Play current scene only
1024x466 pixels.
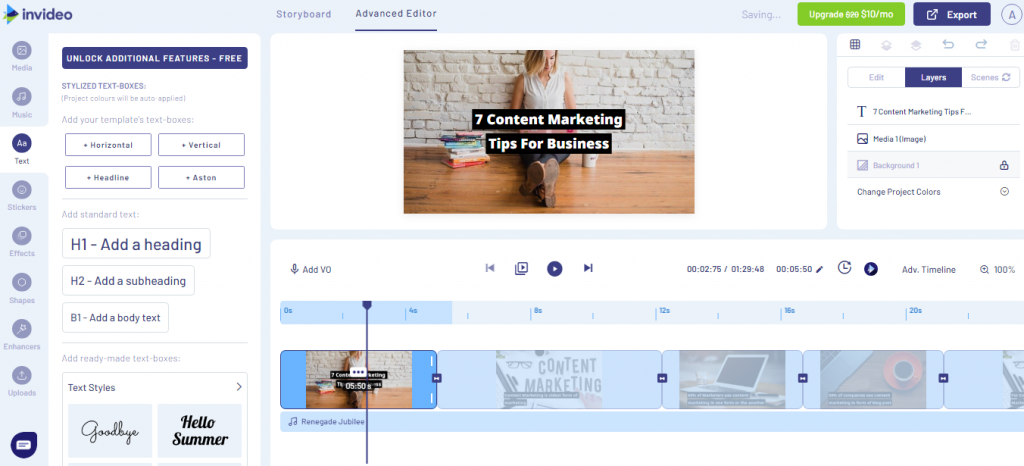[x=521, y=268]
